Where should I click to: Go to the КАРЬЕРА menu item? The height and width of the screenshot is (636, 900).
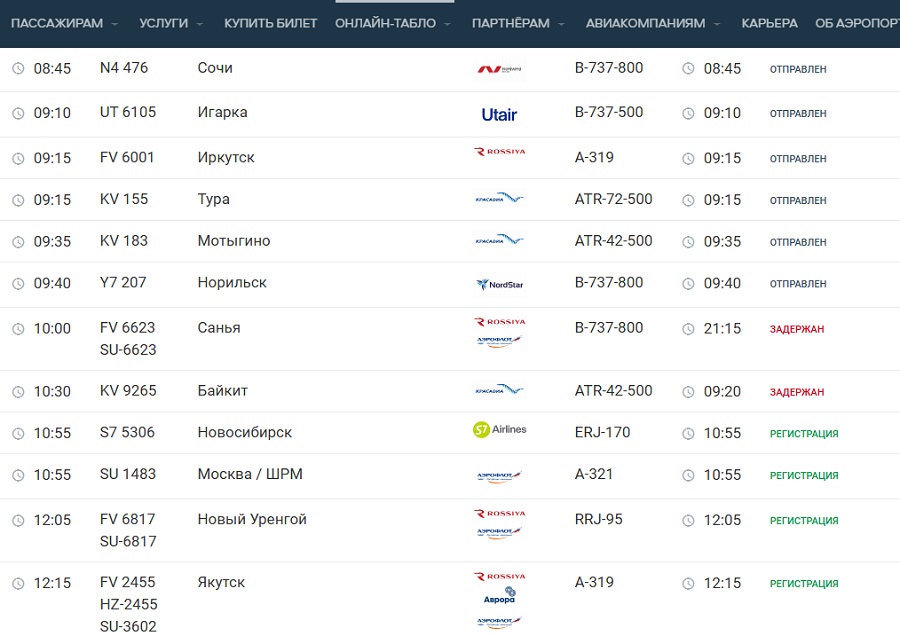tap(769, 23)
